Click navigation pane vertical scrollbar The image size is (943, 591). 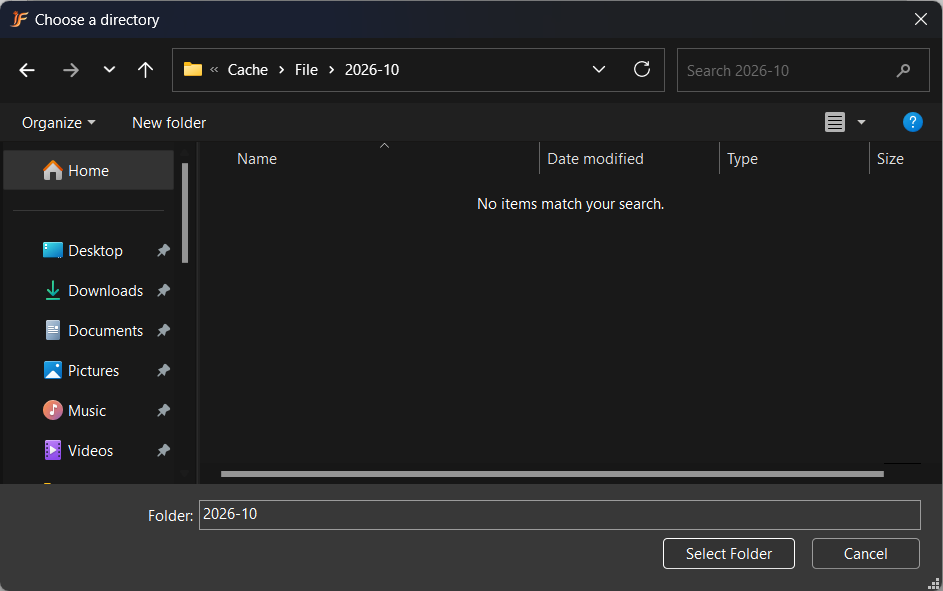click(x=185, y=213)
